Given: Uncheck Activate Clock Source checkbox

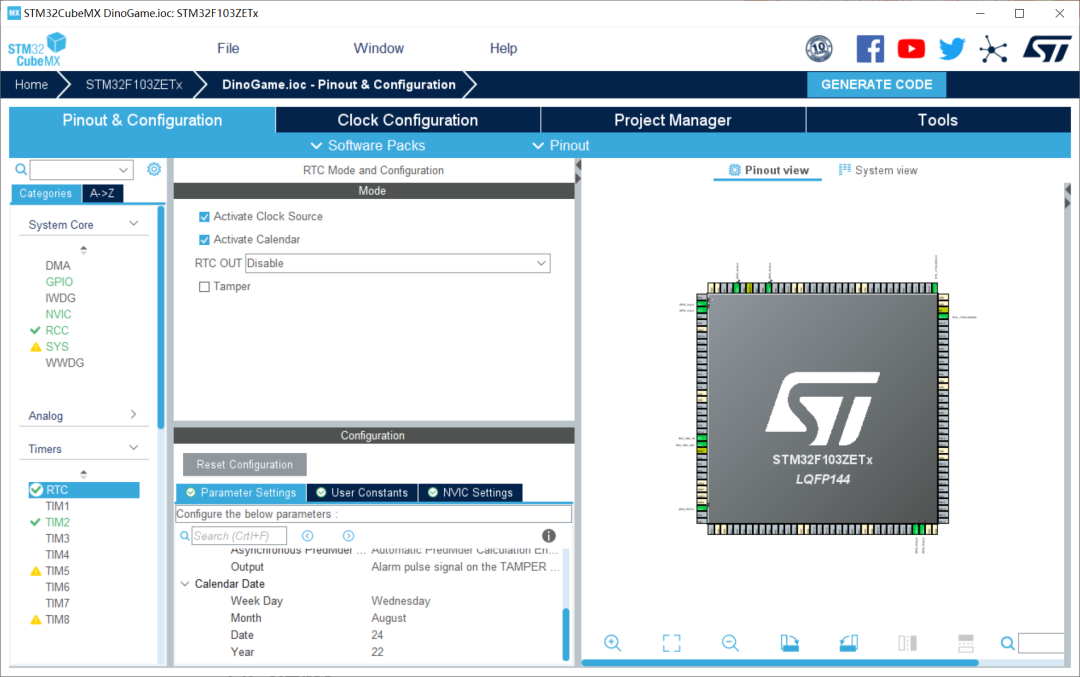Looking at the screenshot, I should (205, 217).
